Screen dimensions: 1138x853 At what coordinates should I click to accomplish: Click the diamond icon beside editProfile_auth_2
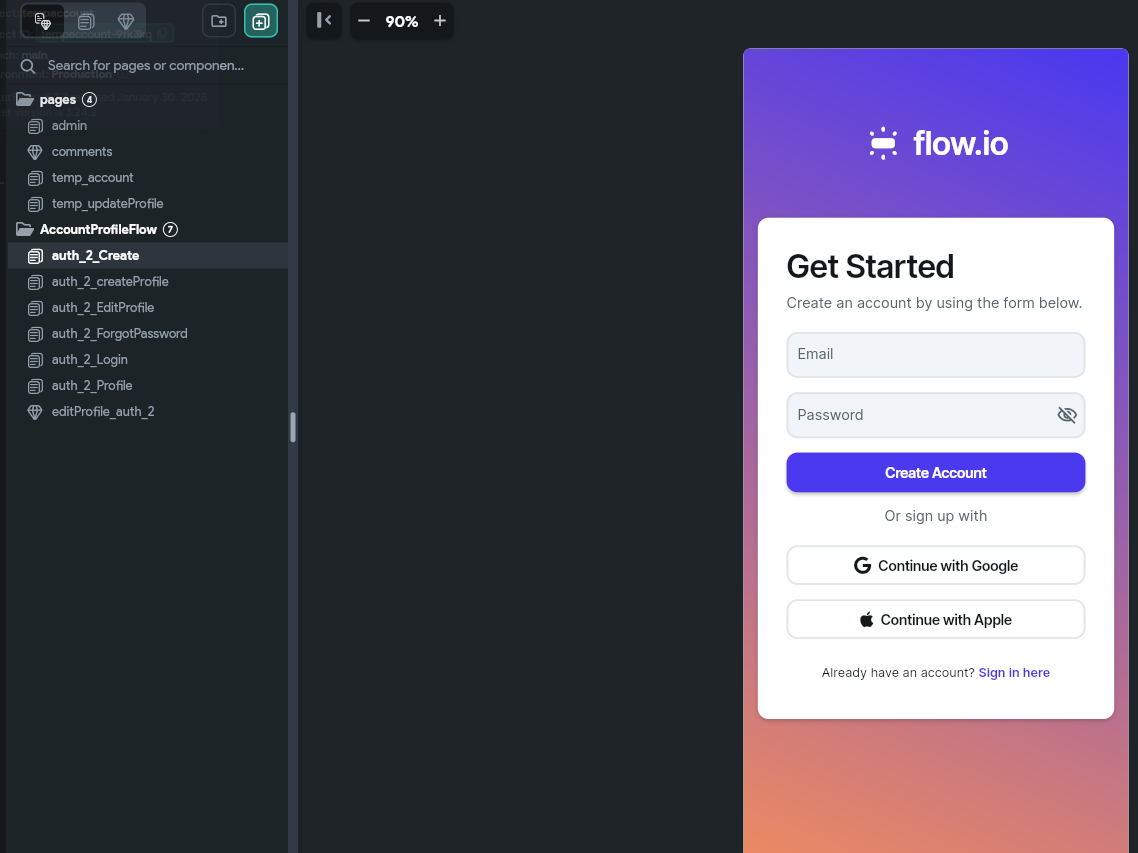coord(35,412)
